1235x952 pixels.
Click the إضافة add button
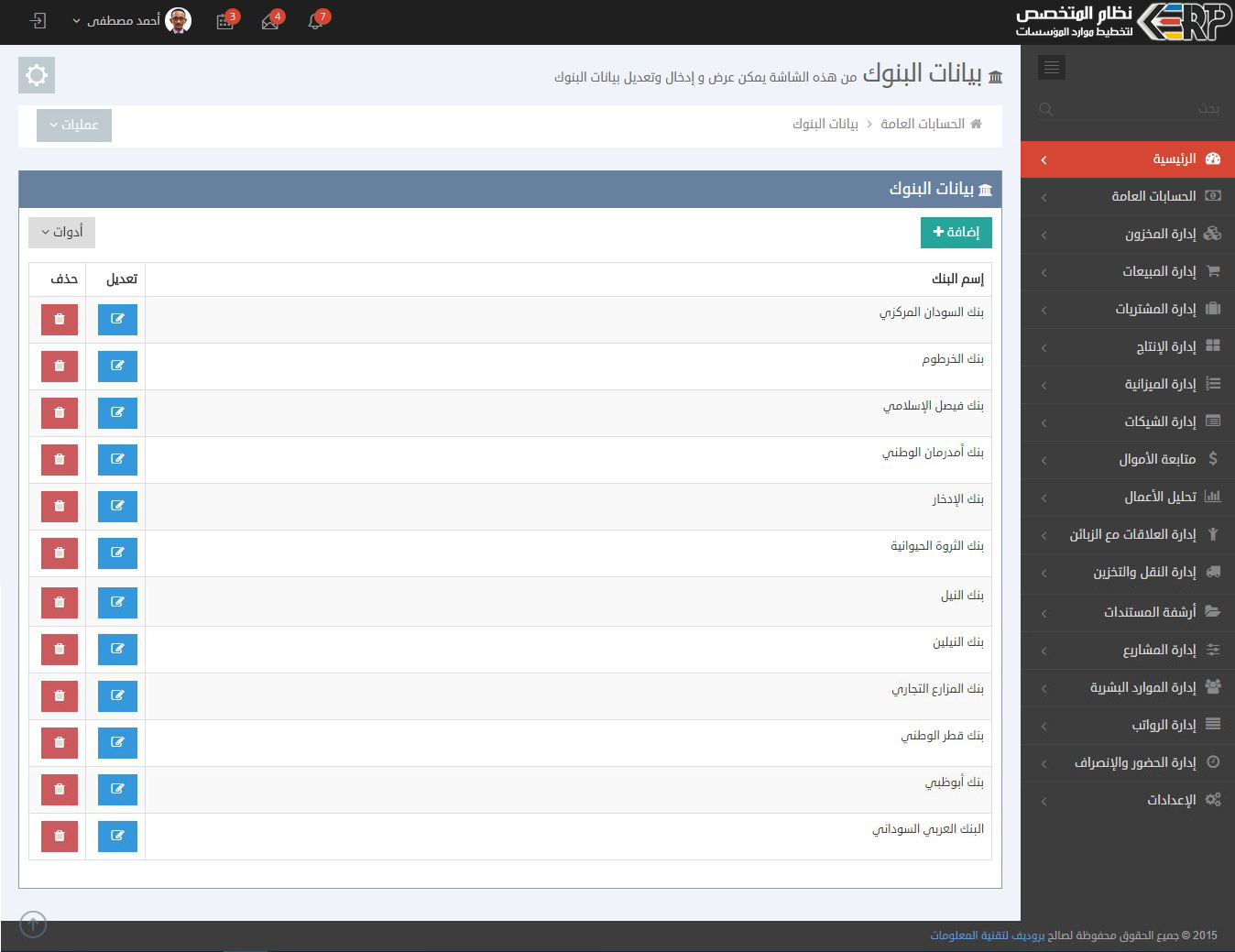point(956,232)
